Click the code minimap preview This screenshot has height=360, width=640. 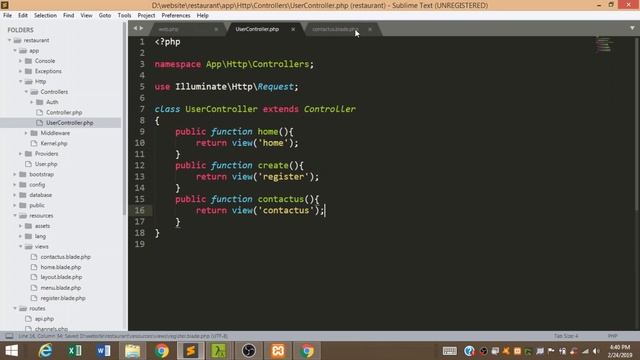(603, 44)
